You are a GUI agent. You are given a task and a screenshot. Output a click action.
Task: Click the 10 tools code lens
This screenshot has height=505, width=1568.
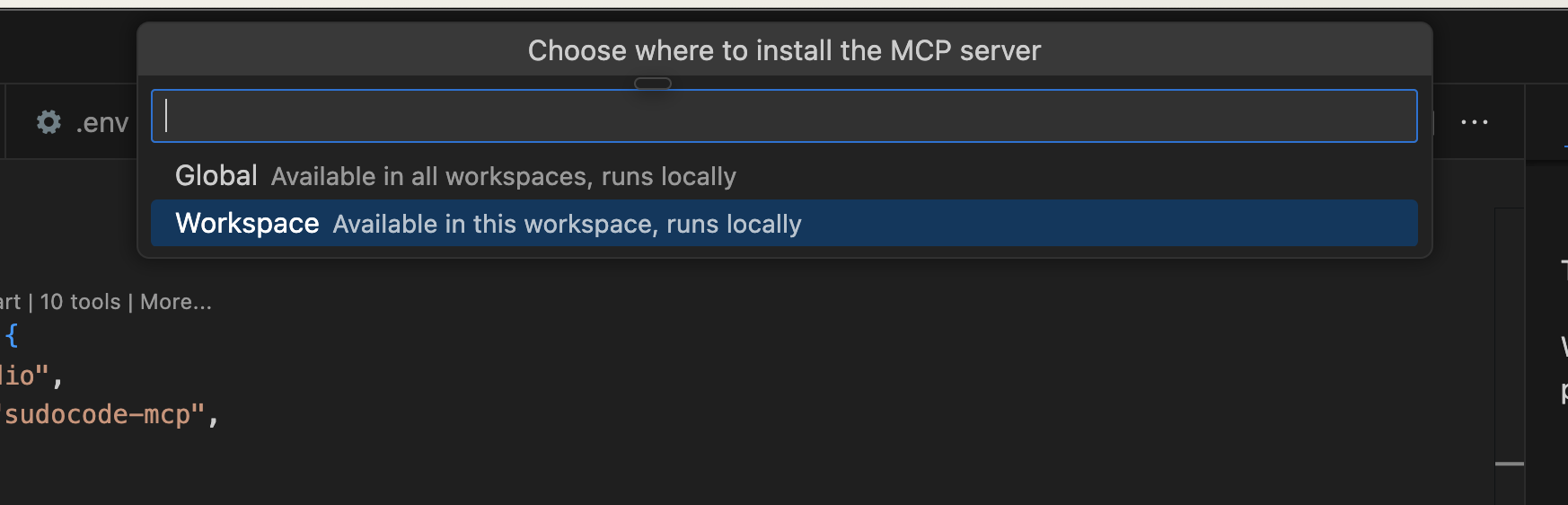click(x=80, y=302)
